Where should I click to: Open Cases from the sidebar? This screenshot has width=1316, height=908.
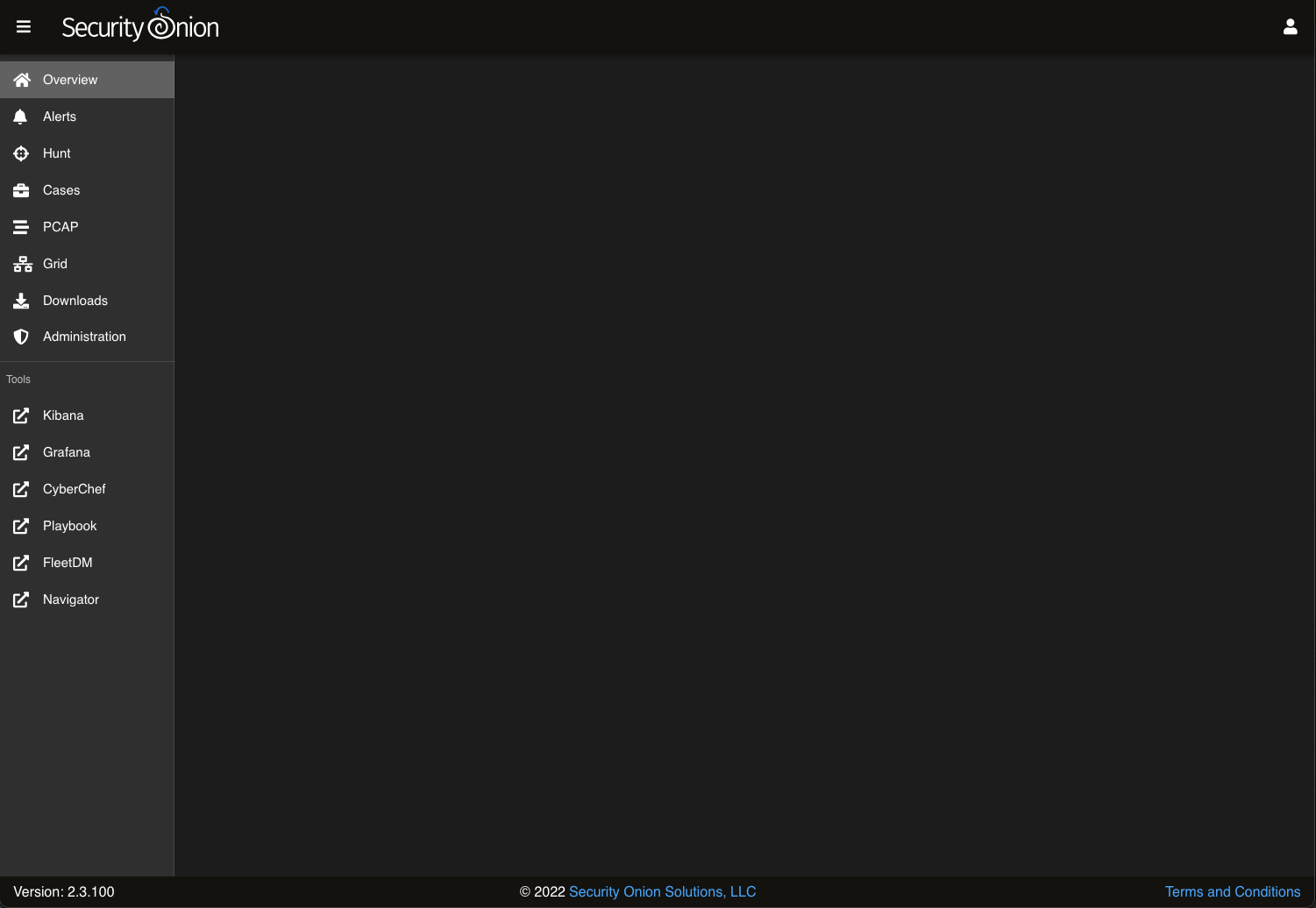point(87,190)
